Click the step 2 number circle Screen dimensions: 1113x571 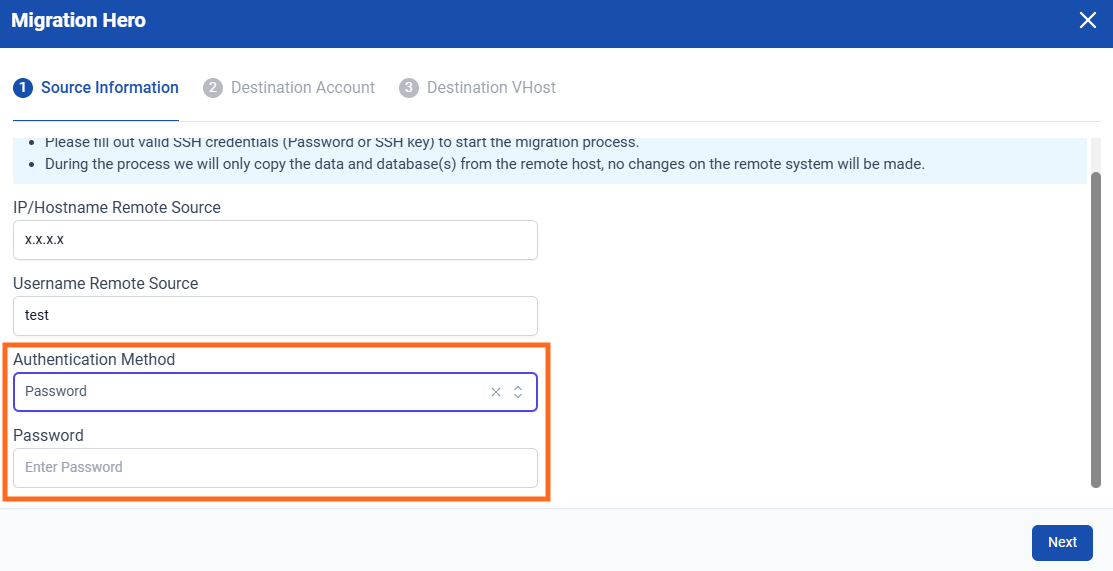pyautogui.click(x=212, y=88)
